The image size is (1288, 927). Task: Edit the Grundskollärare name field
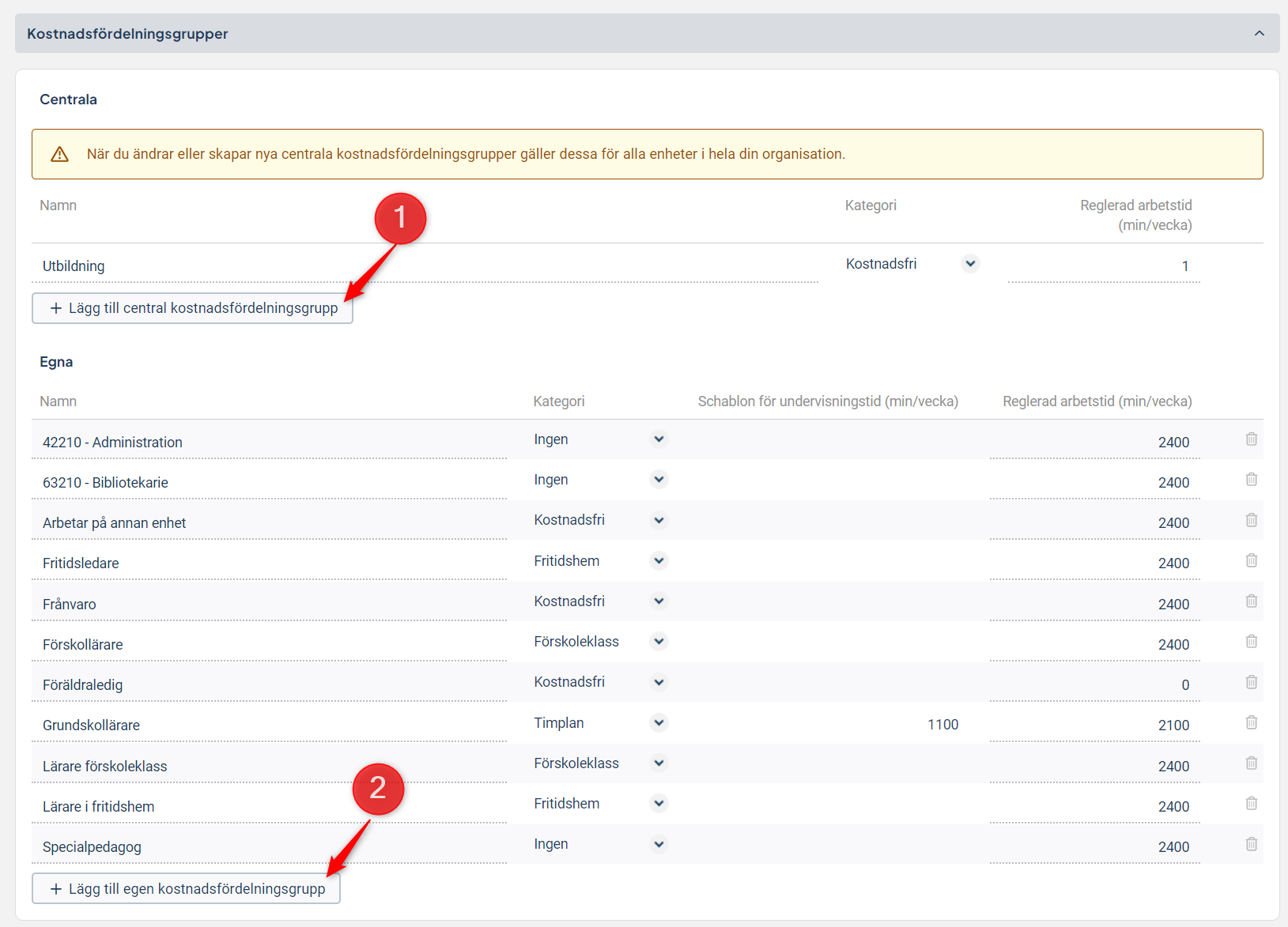pos(270,725)
